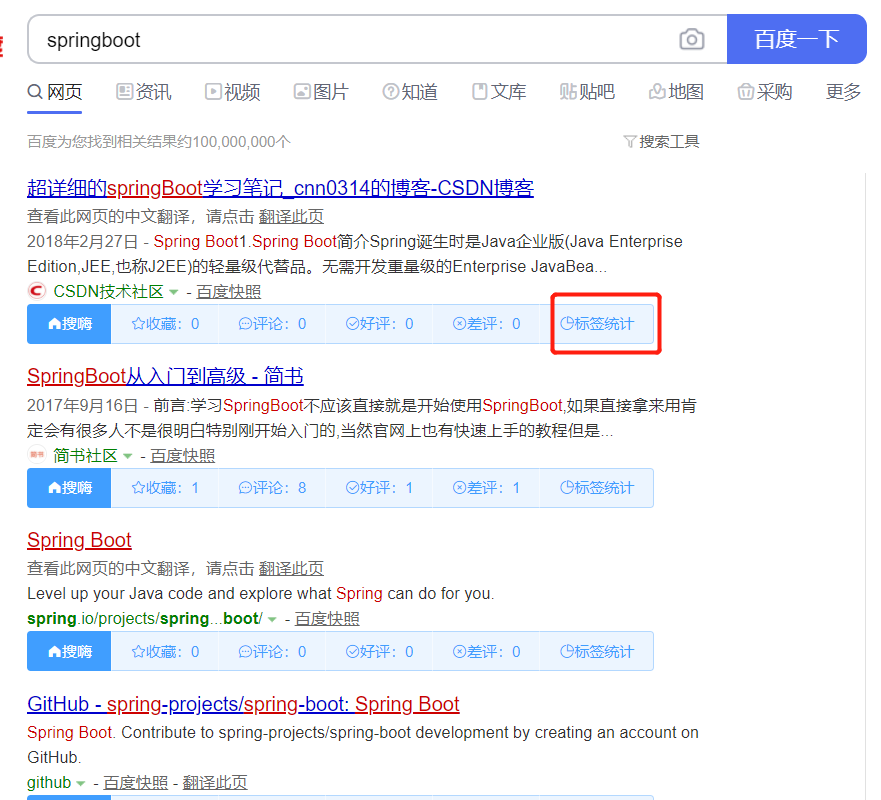The width and height of the screenshot is (881, 800).
Task: Expand the github source dropdown arrow
Action: click(81, 783)
